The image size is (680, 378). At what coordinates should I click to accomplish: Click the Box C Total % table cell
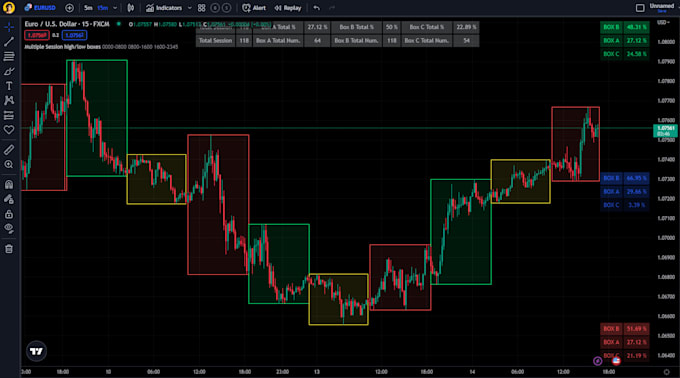click(x=427, y=27)
